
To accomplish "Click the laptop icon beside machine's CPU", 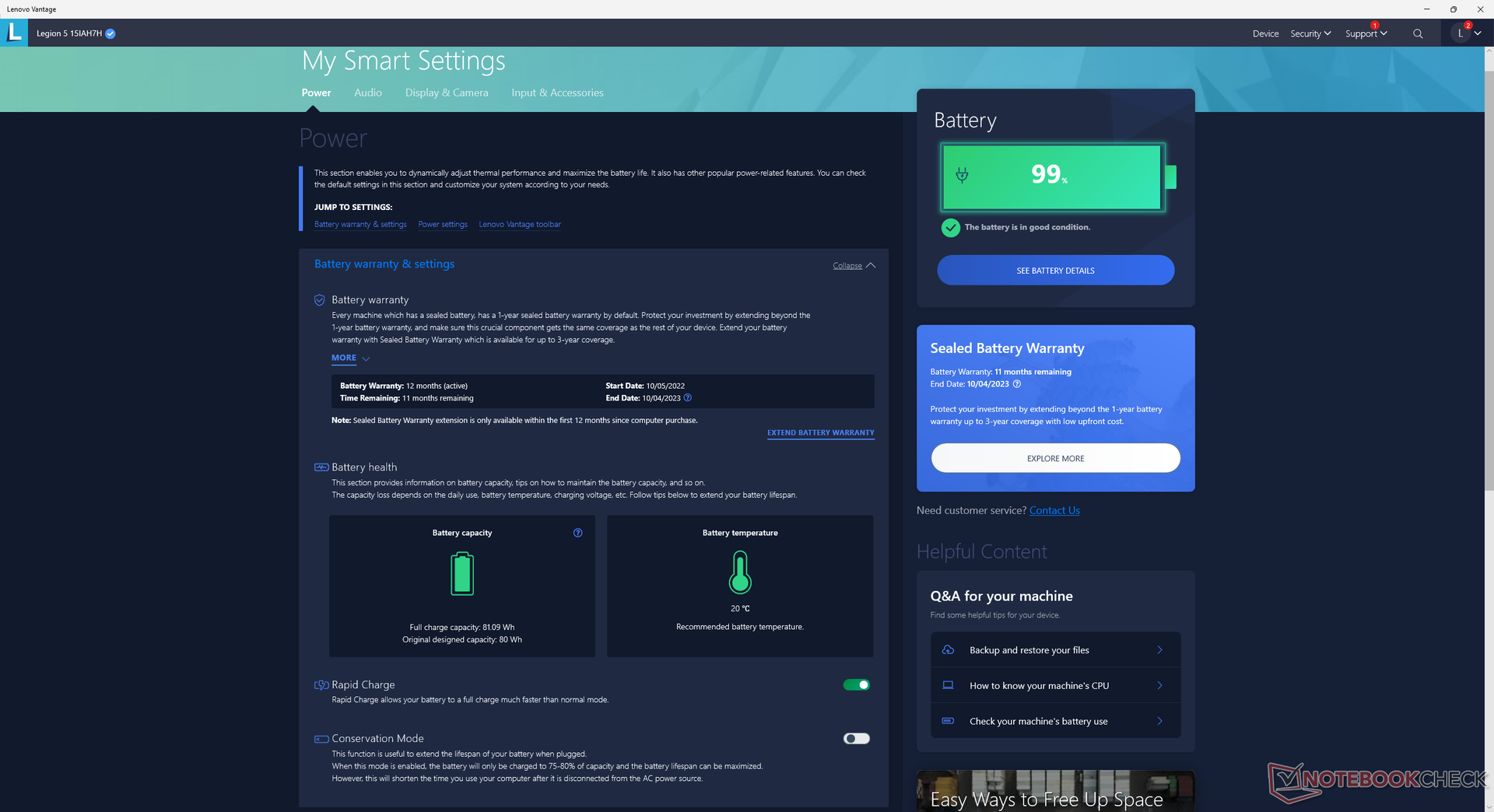I will coord(948,685).
